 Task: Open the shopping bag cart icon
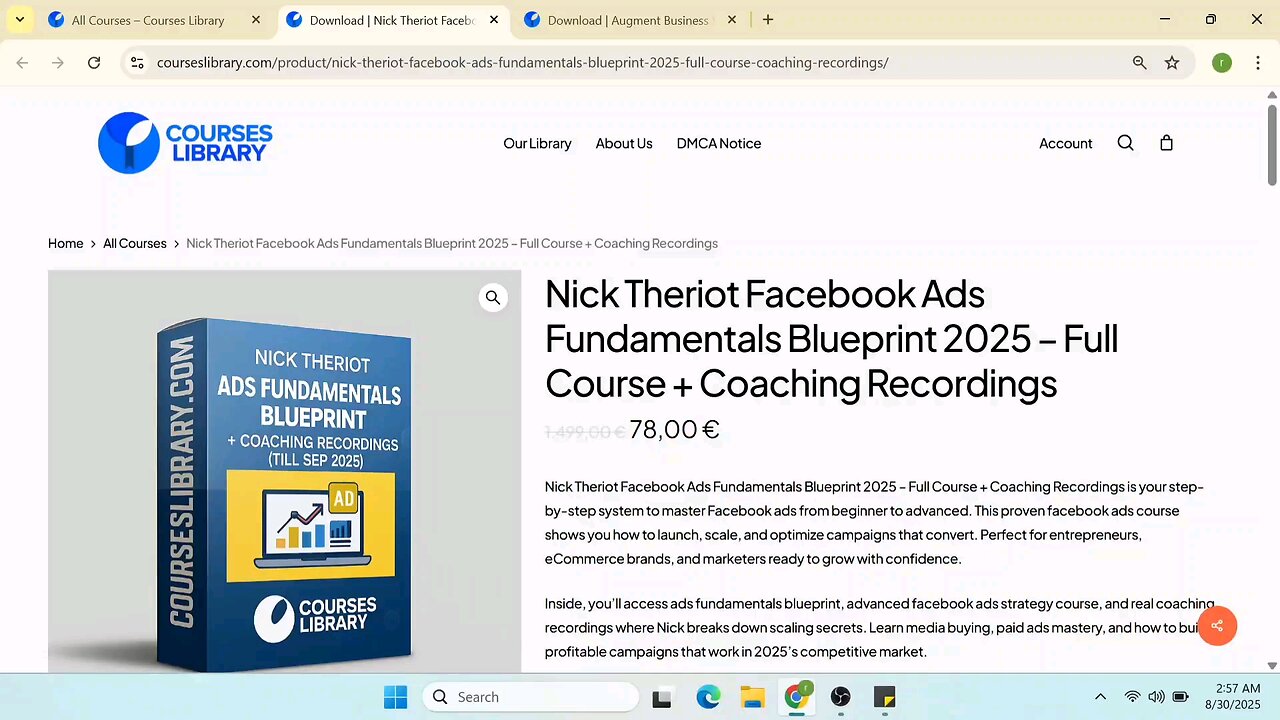click(x=1166, y=143)
